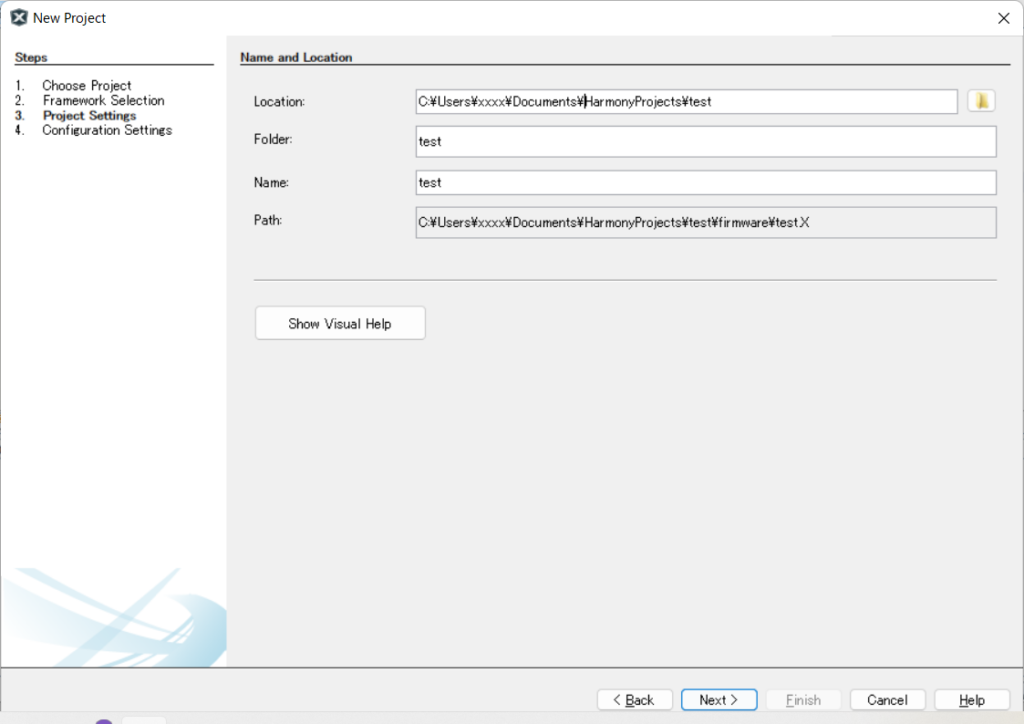This screenshot has height=724, width=1024.
Task: Click the bold Project Settings step
Action: (89, 116)
